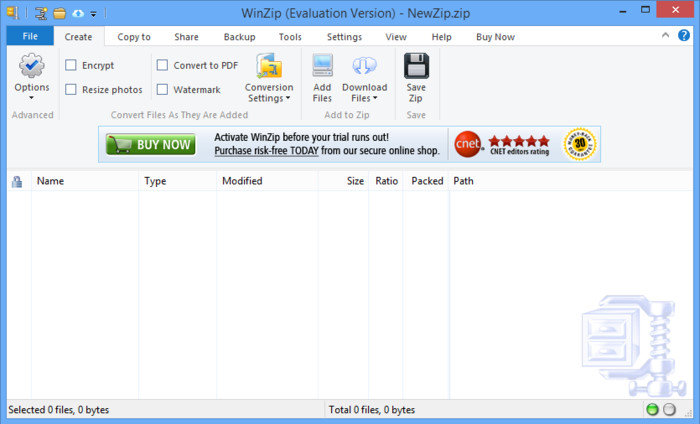Open the Tools tab

[x=290, y=37]
